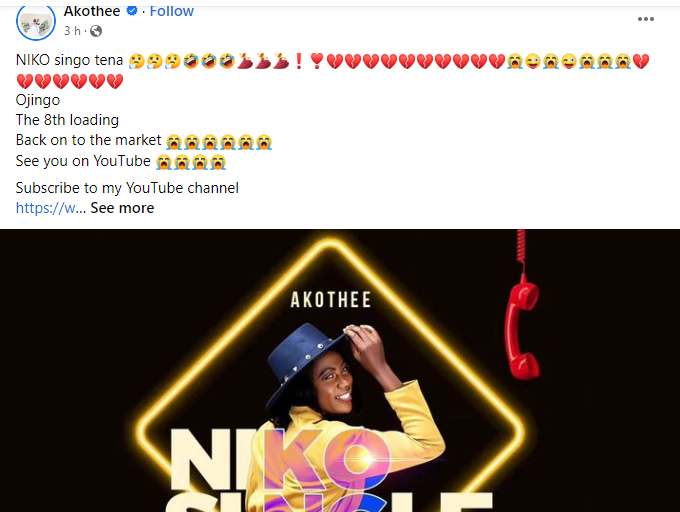Click the large NIKO text on poster
The width and height of the screenshot is (680, 512).
click(278, 460)
